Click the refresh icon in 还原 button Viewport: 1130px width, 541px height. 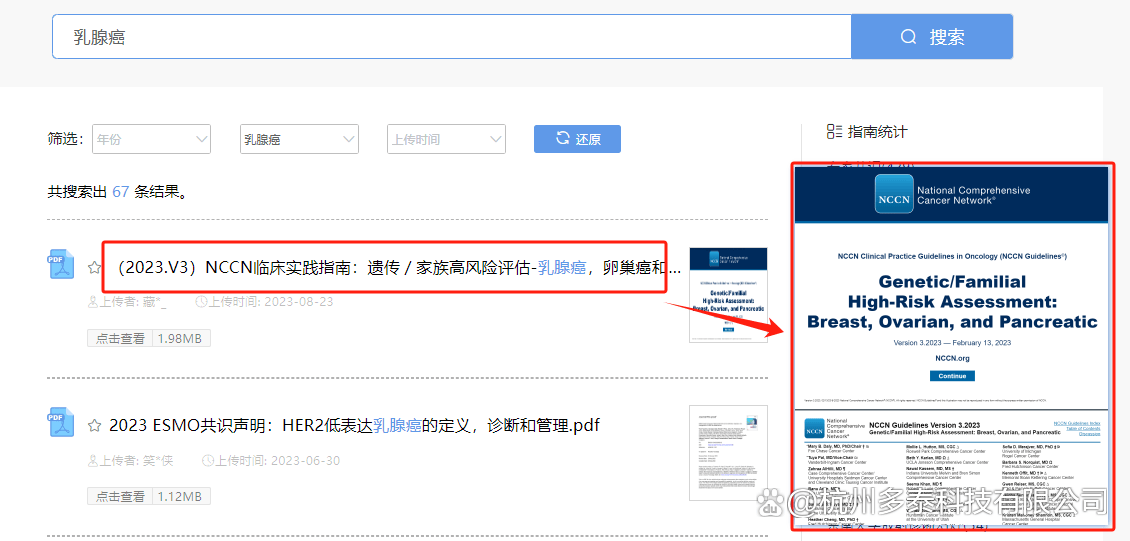pyautogui.click(x=563, y=138)
